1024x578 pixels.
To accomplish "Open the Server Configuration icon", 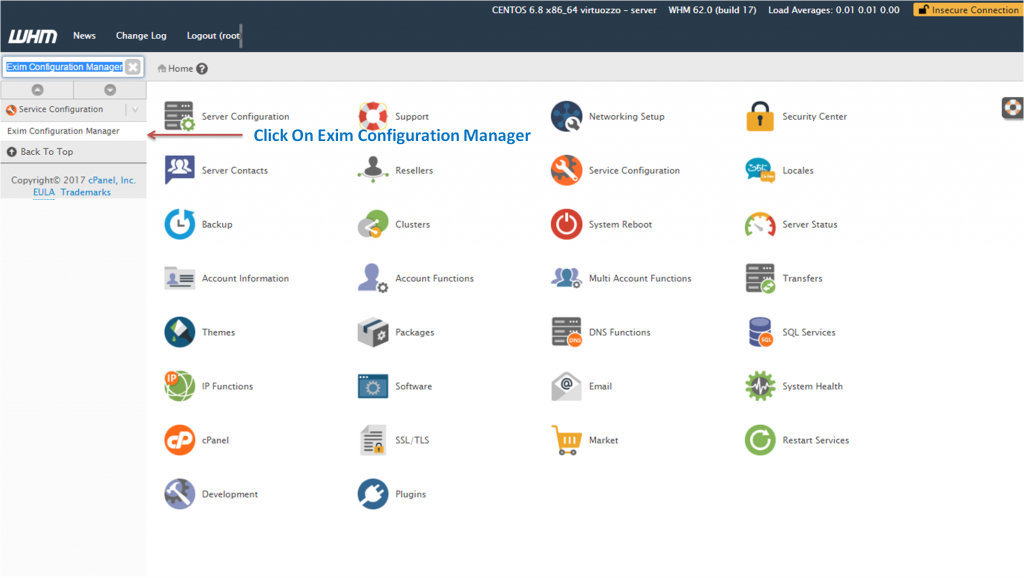I will [180, 116].
